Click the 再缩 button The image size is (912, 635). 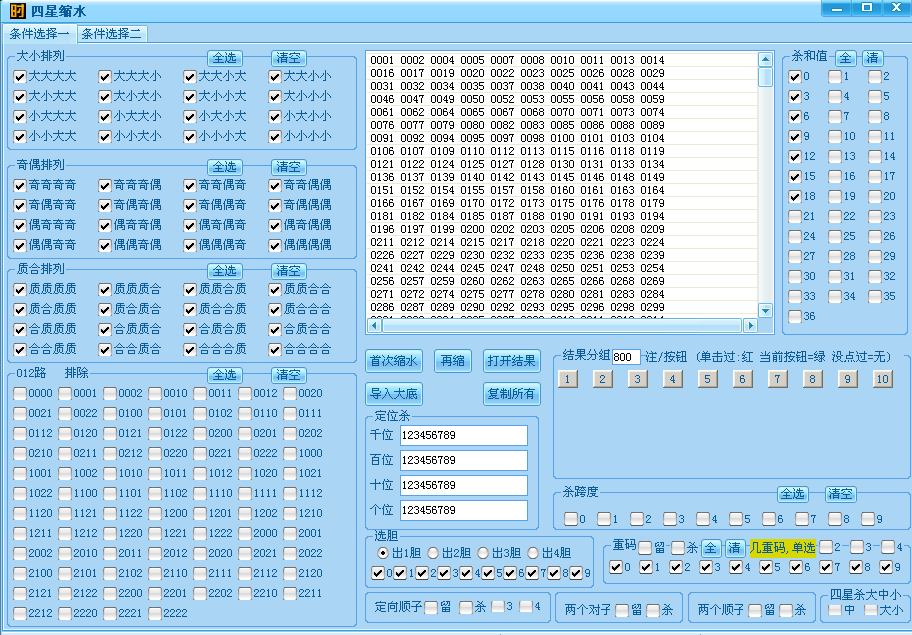click(x=453, y=361)
